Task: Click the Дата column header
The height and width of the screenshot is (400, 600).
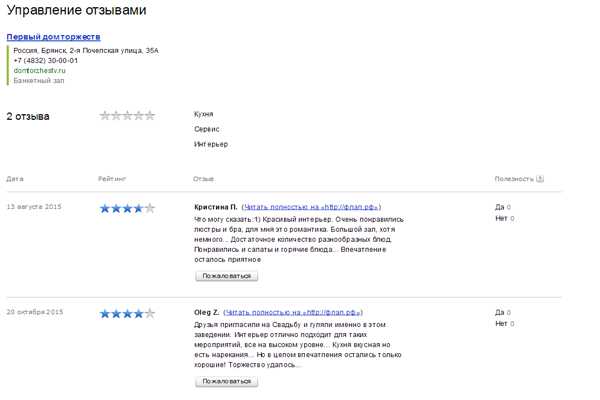Action: [15, 179]
